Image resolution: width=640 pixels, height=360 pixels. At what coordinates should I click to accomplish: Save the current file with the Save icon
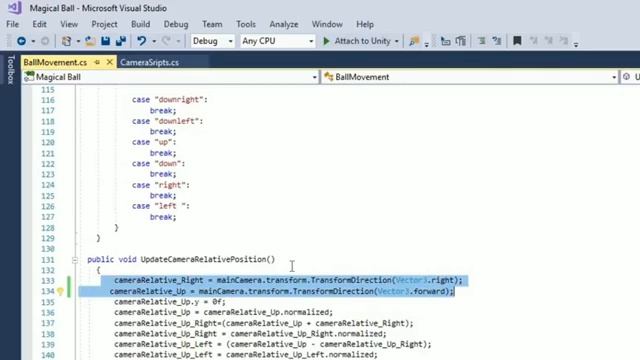point(106,41)
